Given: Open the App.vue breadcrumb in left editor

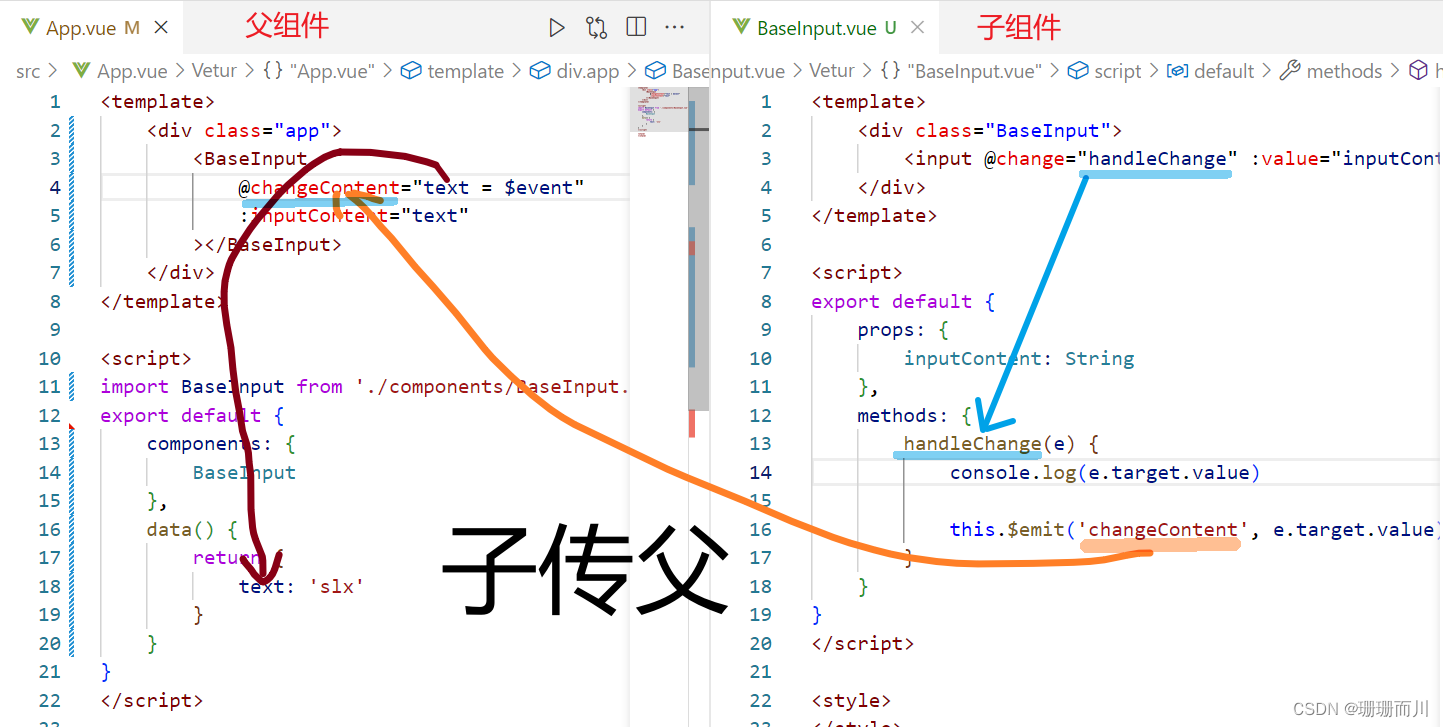Looking at the screenshot, I should click(132, 71).
